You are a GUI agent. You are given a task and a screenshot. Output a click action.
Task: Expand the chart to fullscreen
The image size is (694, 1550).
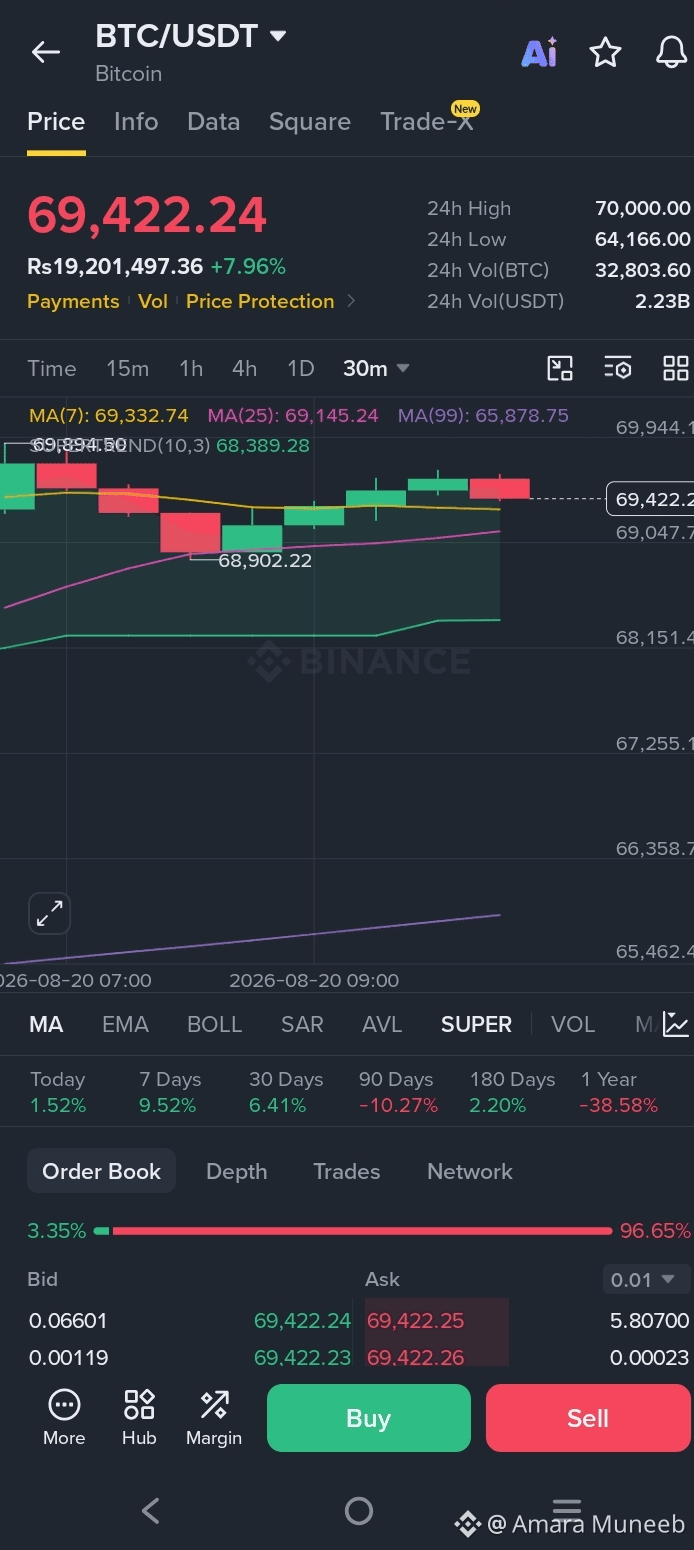[49, 913]
